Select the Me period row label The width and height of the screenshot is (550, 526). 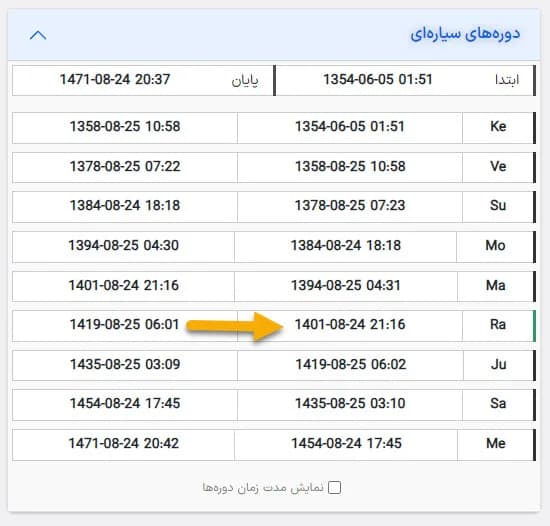(x=496, y=443)
